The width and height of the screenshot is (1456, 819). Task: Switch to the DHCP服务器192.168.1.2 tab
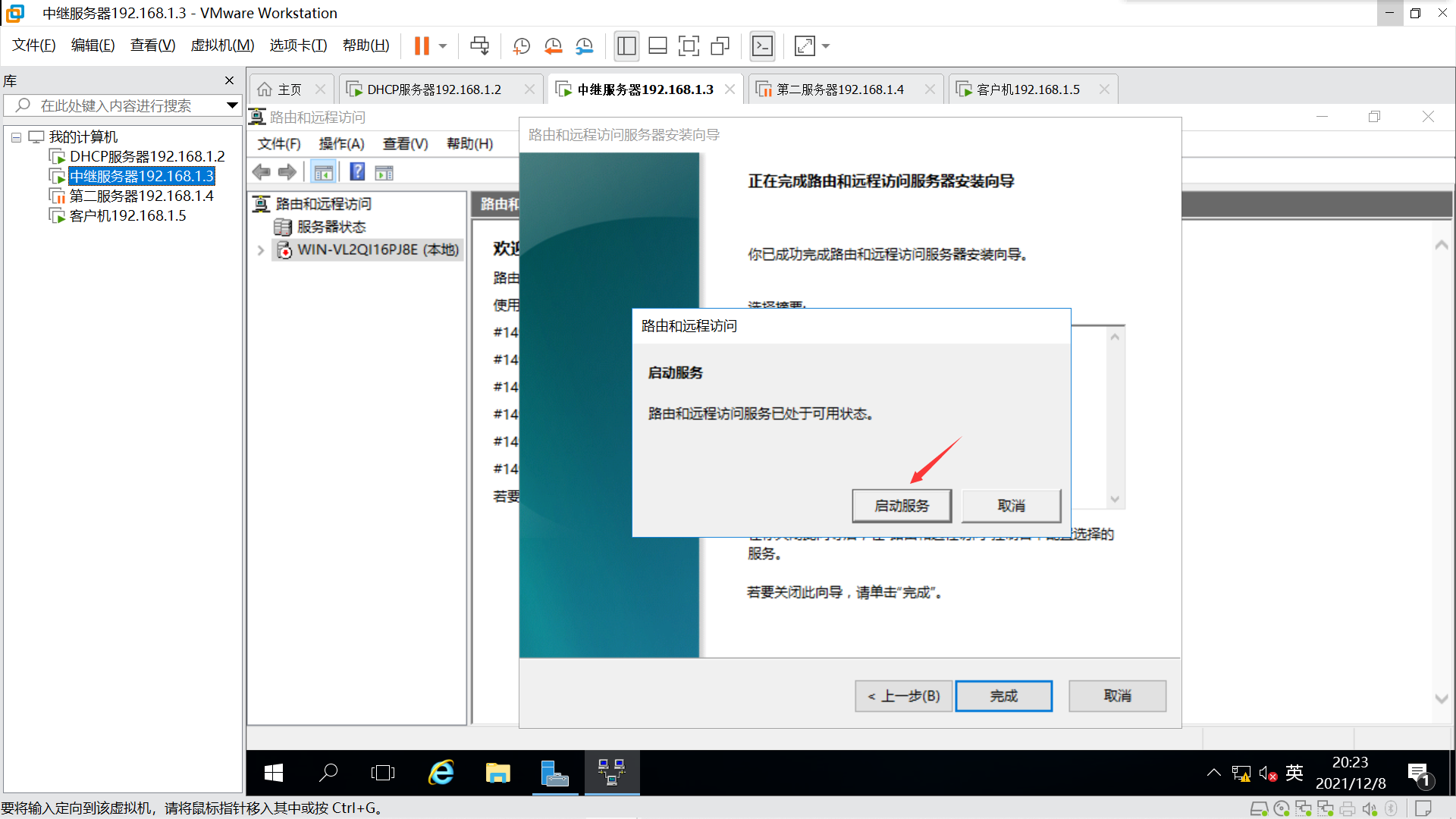pyautogui.click(x=434, y=89)
